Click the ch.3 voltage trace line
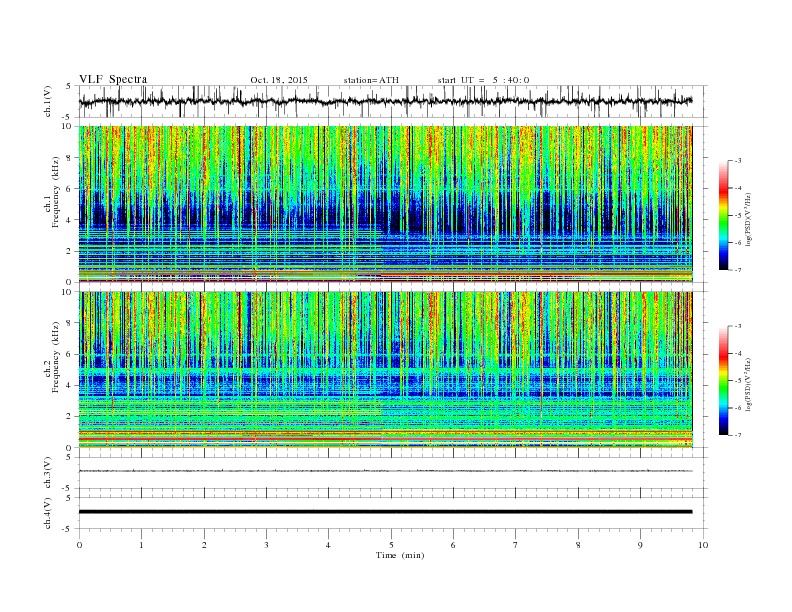792x612 pixels. tap(385, 471)
